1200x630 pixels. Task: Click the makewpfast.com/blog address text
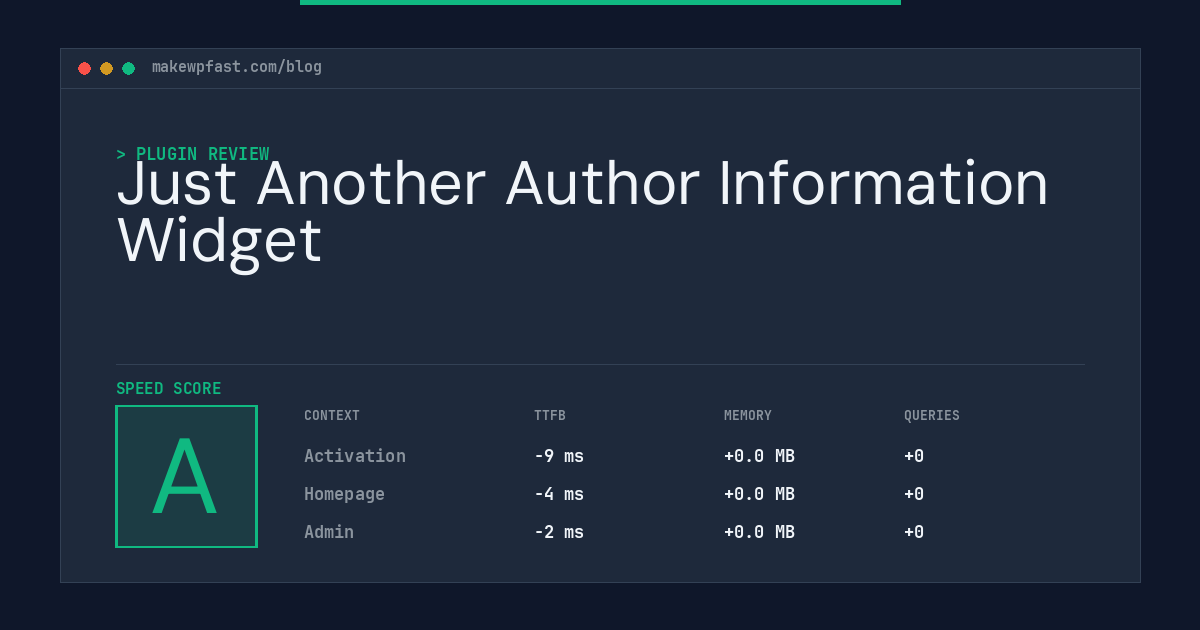click(237, 67)
